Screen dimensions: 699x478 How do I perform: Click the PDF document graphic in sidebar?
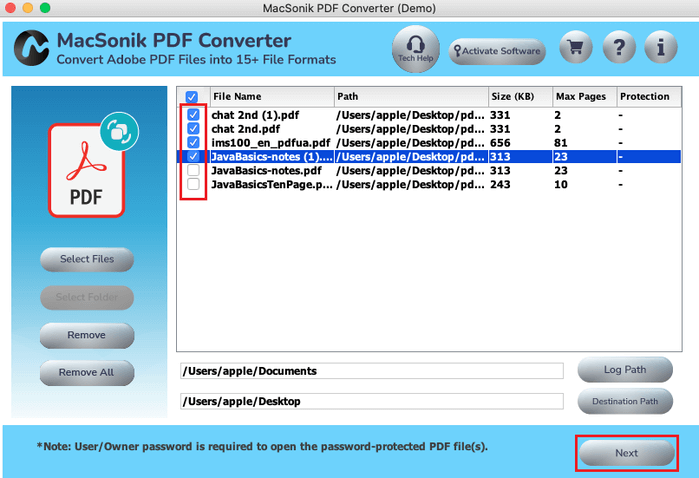(86, 170)
